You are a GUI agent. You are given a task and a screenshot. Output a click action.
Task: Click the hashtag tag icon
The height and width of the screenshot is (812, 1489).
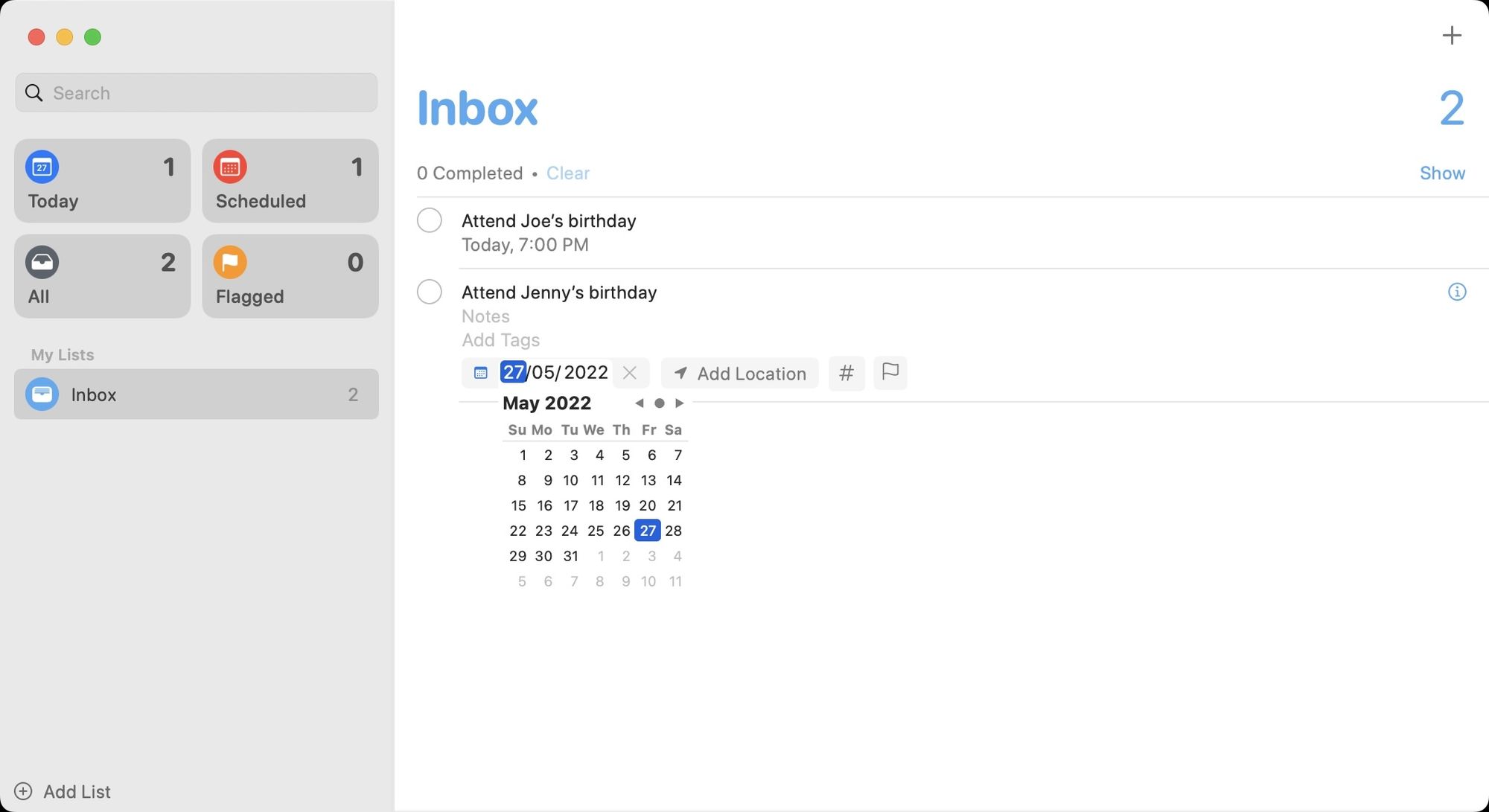click(x=846, y=372)
